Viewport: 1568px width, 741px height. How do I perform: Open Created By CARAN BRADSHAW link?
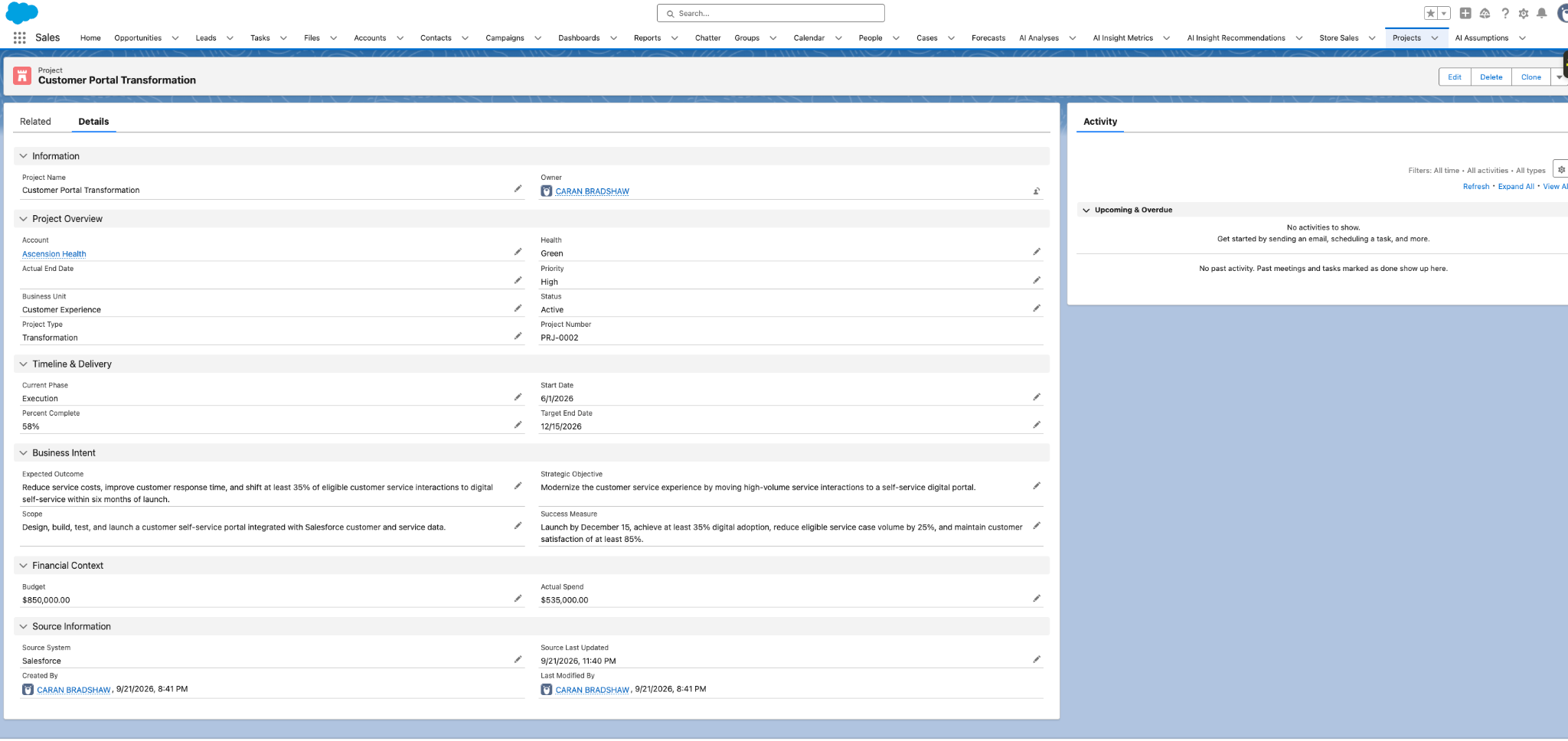click(x=73, y=690)
